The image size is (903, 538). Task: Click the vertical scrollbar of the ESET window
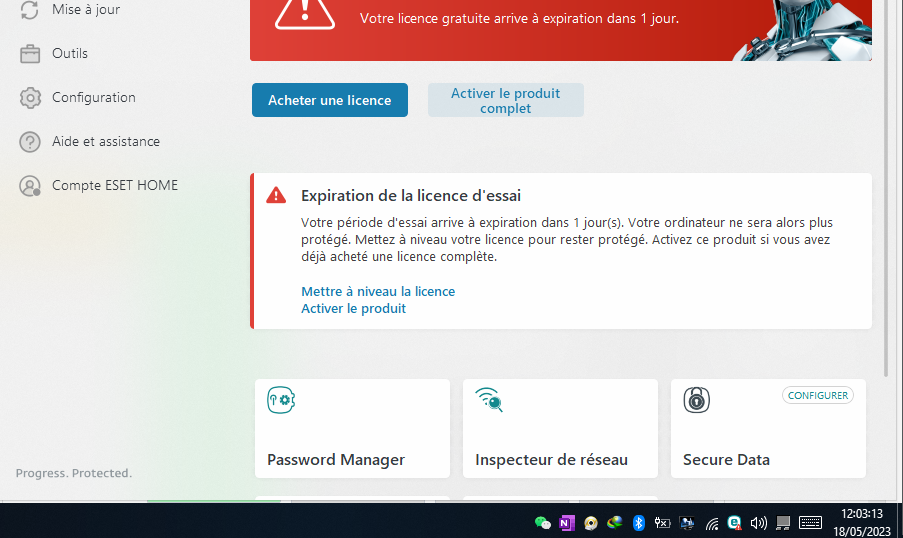(887, 188)
